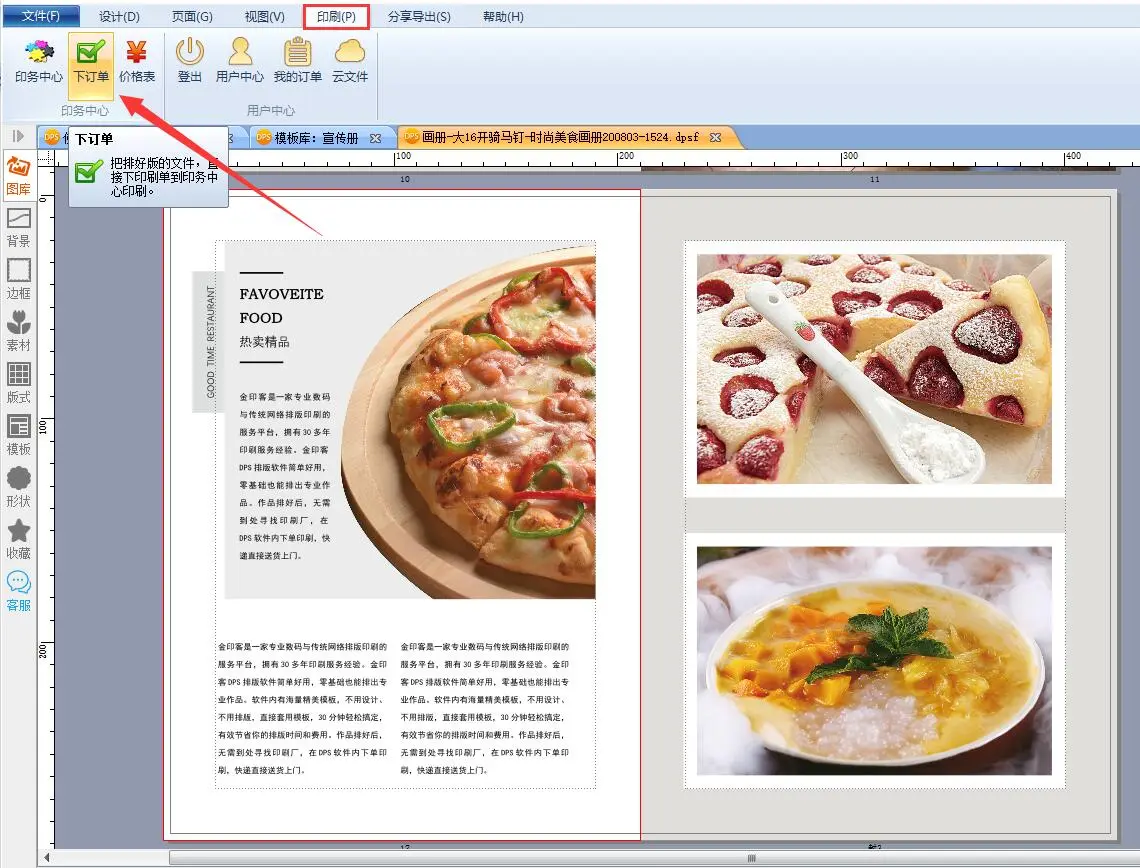
Task: Close the 时尚美食画册 document tab
Action: click(x=715, y=137)
